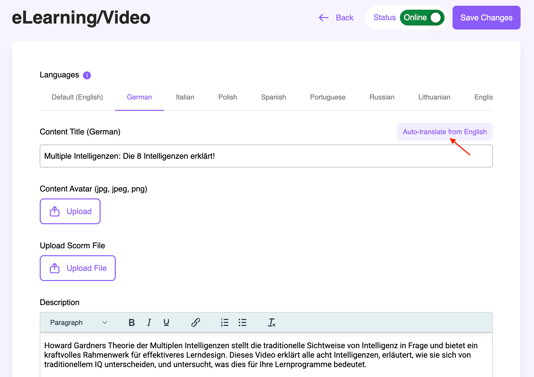Select the German language tab
The image size is (534, 377).
pos(139,97)
